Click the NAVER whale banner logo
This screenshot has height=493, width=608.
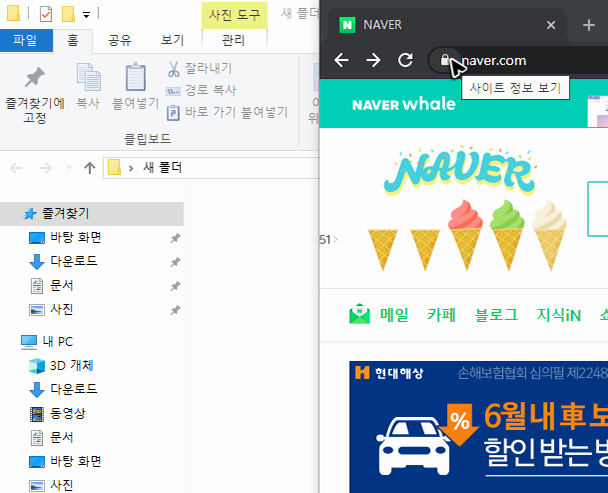tap(404, 104)
